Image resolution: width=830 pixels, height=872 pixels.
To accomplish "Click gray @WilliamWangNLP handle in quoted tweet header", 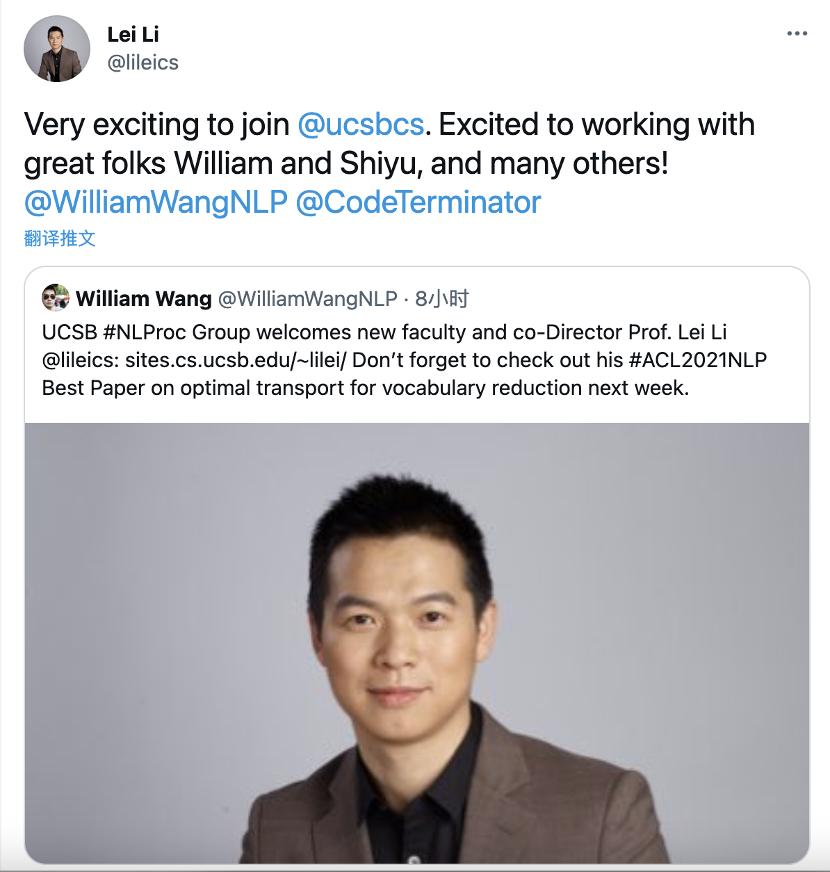I will click(x=308, y=299).
